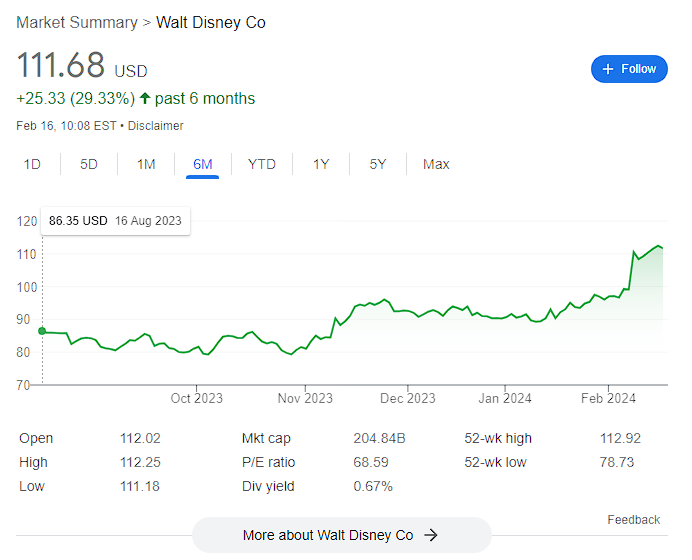This screenshot has width=692, height=560.
Task: Click the 52-wk high value 112.92
Action: (x=620, y=438)
